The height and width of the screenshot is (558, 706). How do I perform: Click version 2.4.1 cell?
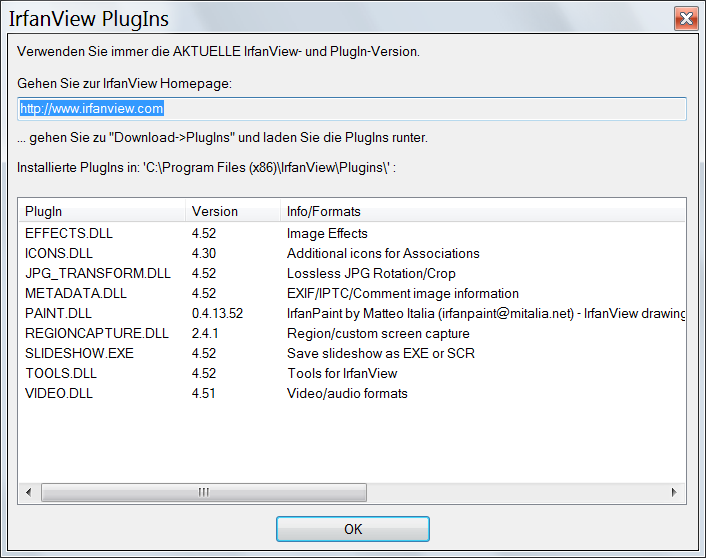click(x=205, y=333)
